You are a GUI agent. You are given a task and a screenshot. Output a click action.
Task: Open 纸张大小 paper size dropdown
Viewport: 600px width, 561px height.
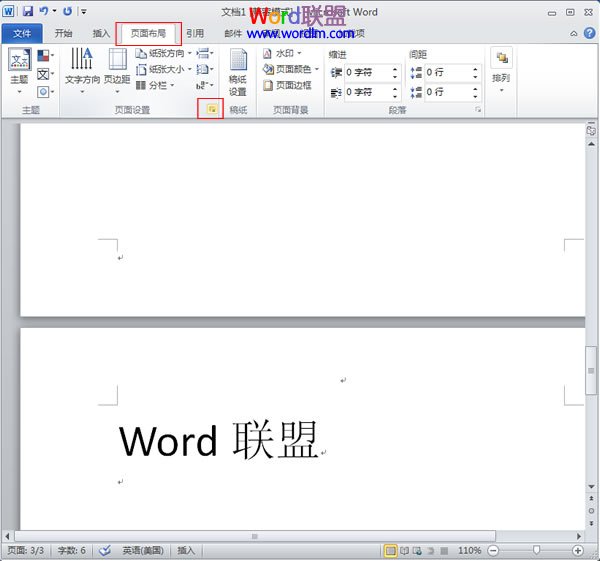[x=164, y=69]
